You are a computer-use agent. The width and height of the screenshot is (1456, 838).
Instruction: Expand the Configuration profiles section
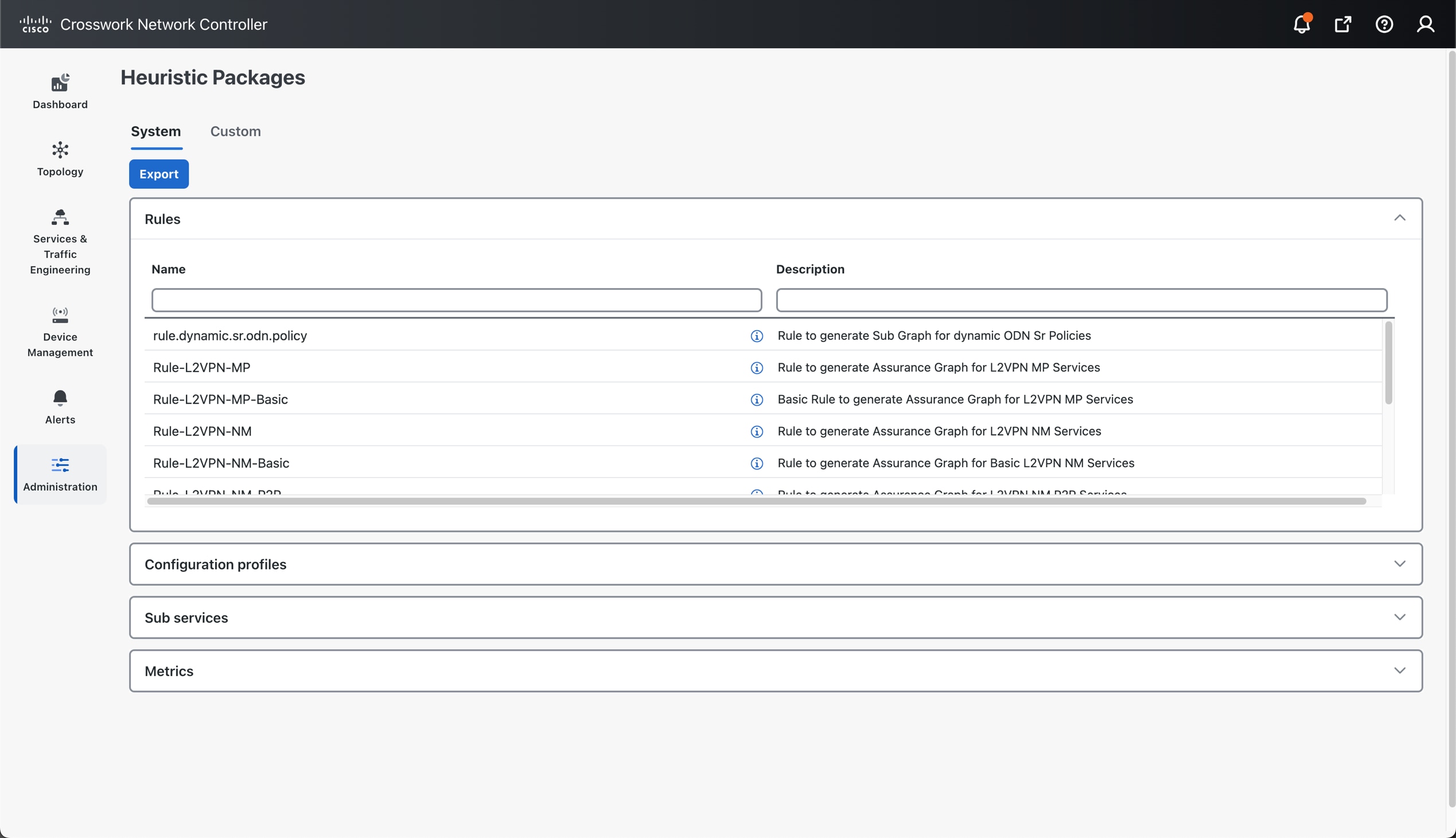[1400, 564]
